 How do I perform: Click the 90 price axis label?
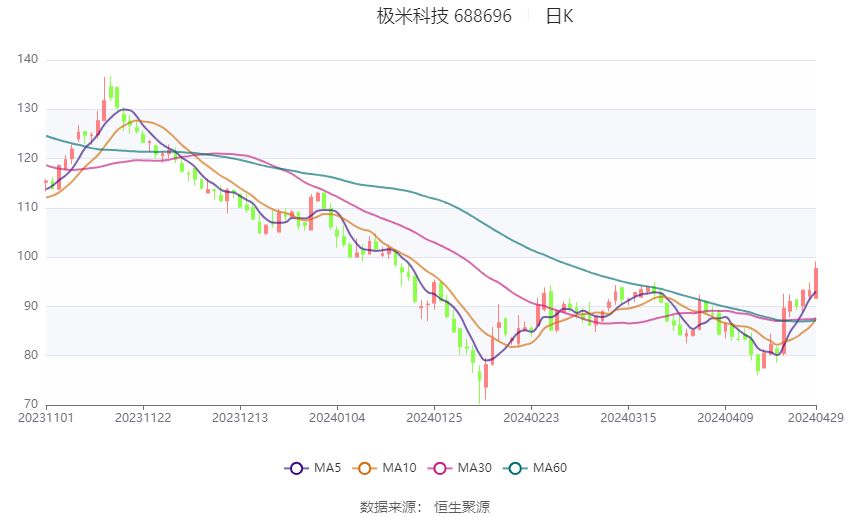[x=31, y=306]
